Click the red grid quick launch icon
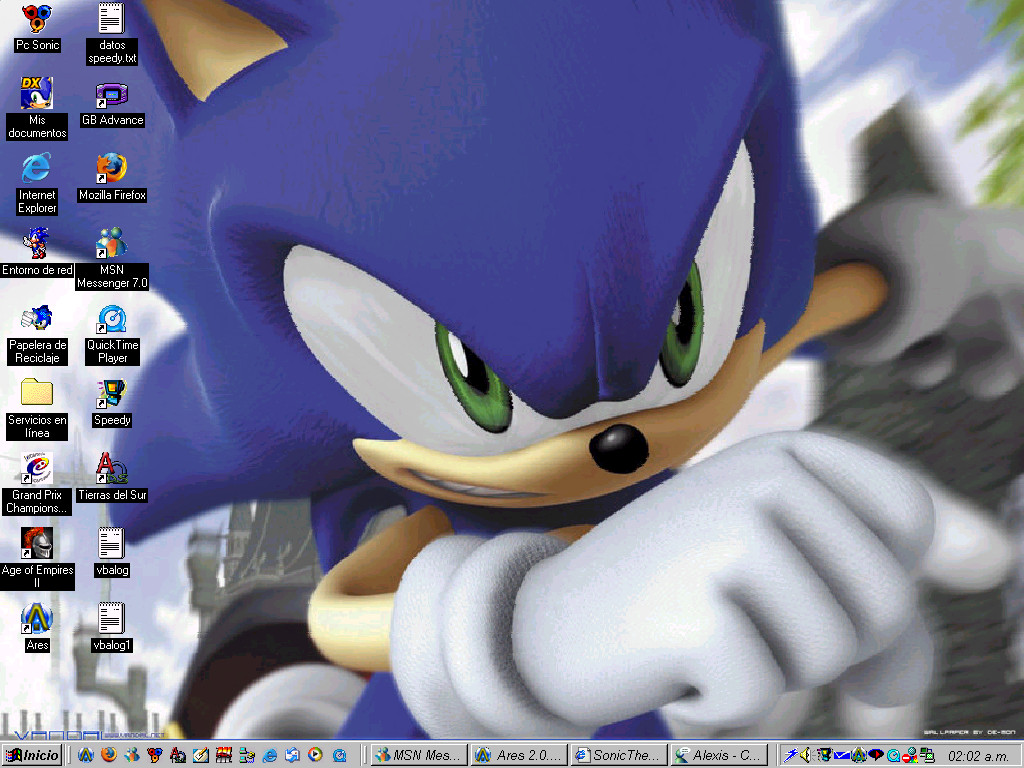Image resolution: width=1024 pixels, height=768 pixels. coord(224,756)
